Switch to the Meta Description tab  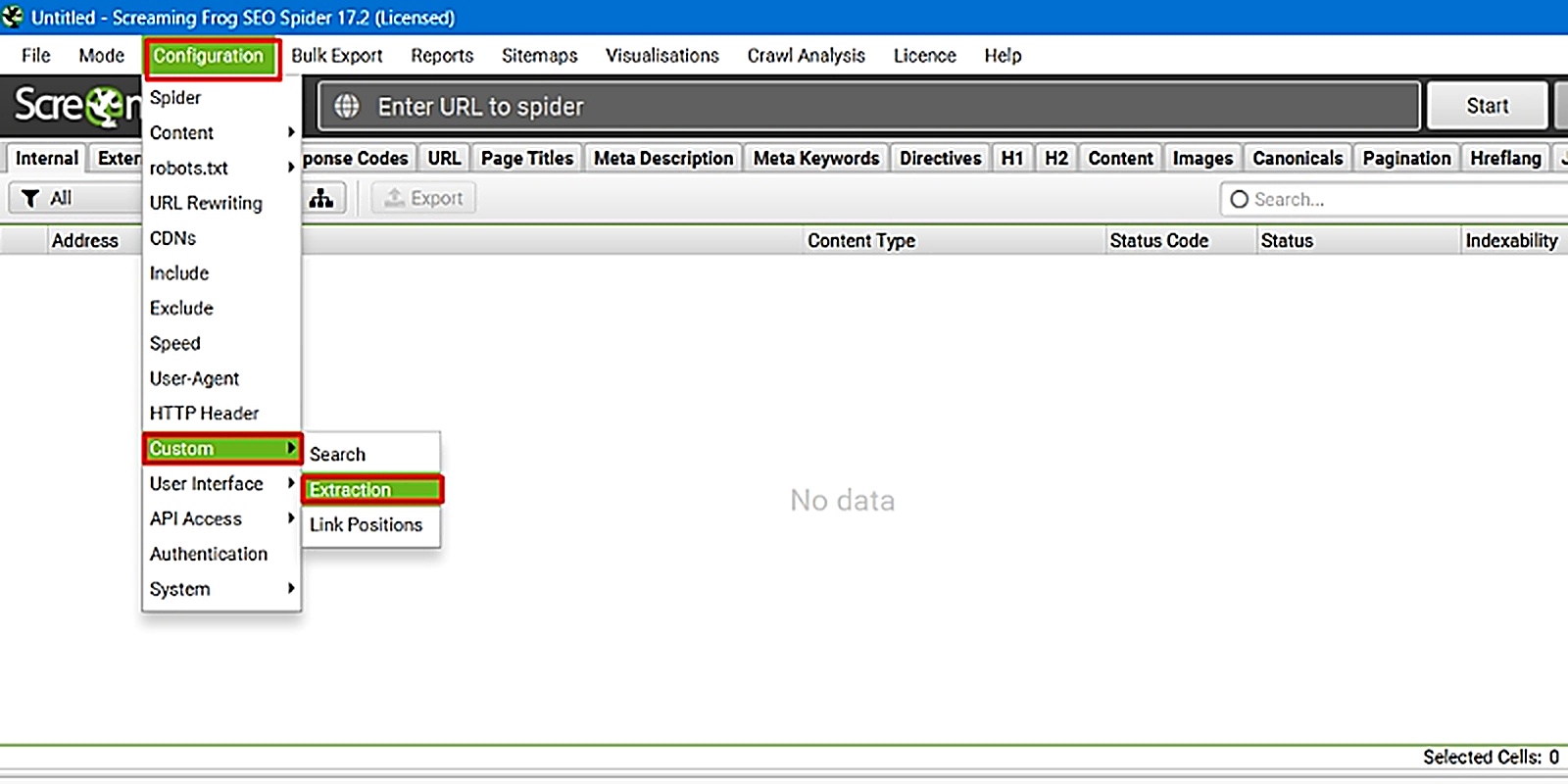663,159
